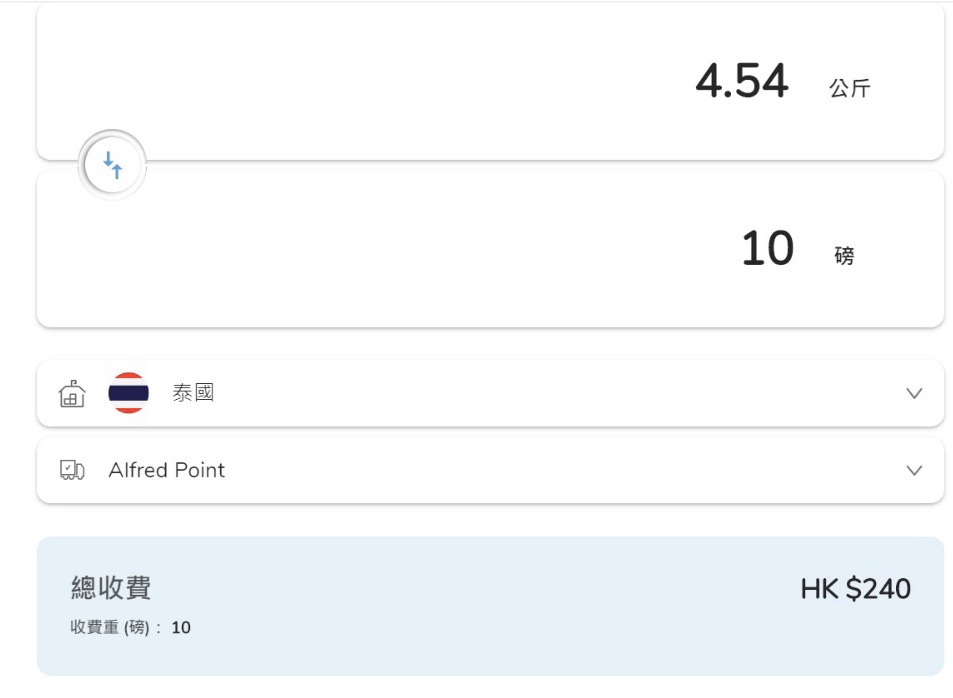
Task: Click the Thailand flag icon
Action: tap(129, 393)
